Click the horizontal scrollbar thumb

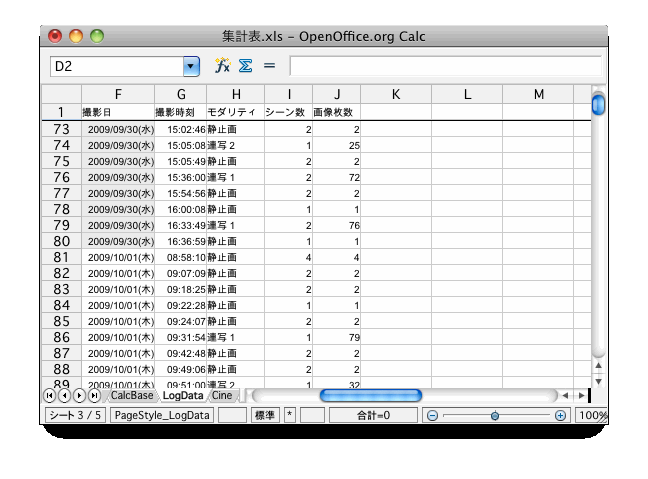(x=371, y=396)
